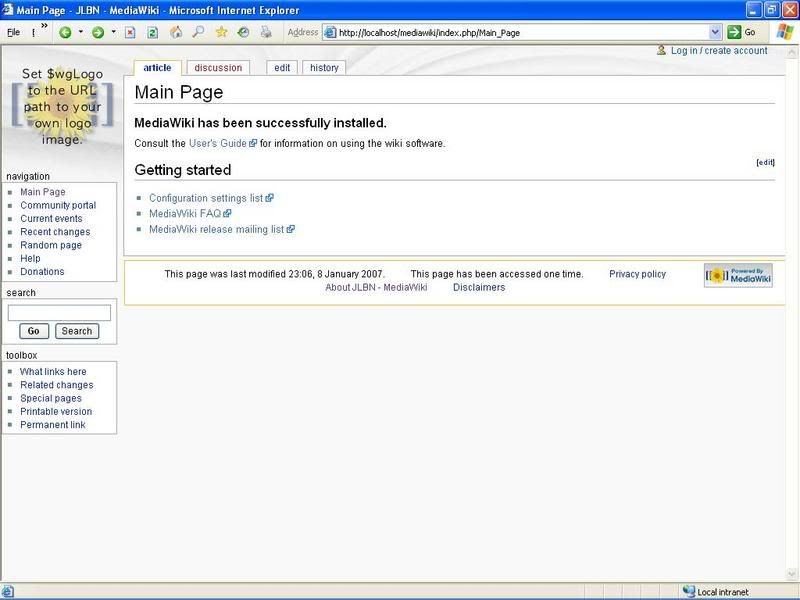Open Favorites star

pos(221,32)
